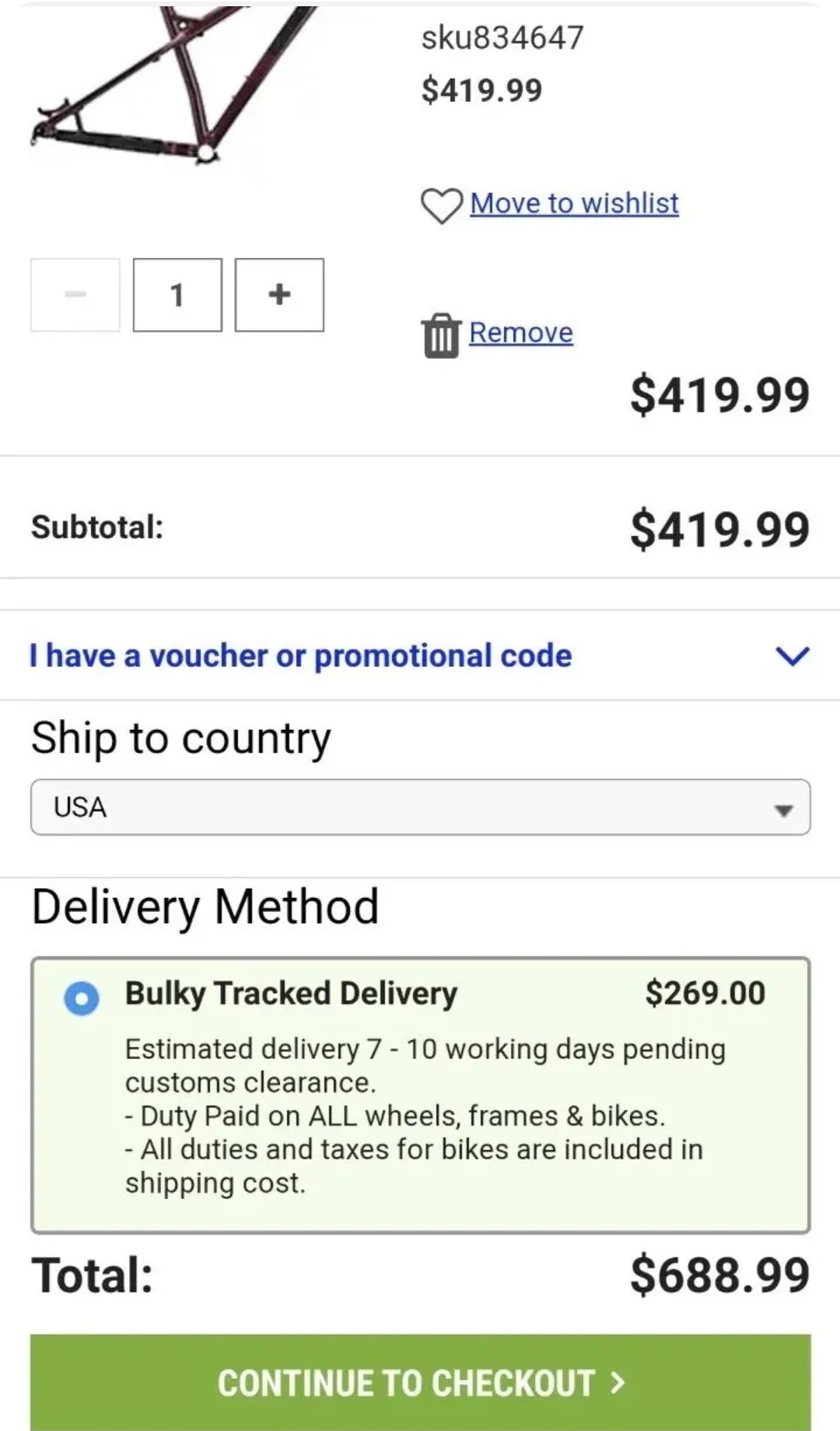Click the sku834647 product text
The width and height of the screenshot is (840, 1431).
coord(502,37)
